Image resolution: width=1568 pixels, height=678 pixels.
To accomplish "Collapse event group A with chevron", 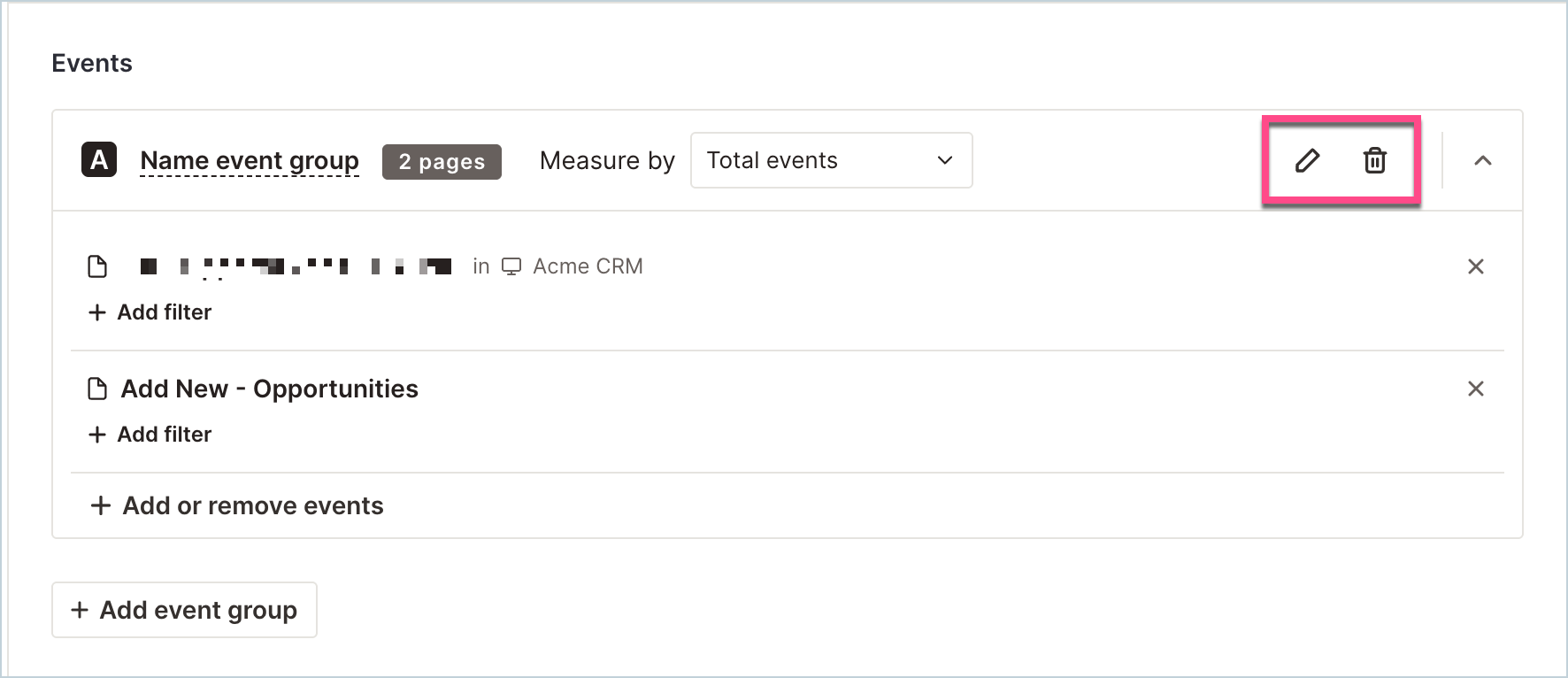I will point(1483,160).
